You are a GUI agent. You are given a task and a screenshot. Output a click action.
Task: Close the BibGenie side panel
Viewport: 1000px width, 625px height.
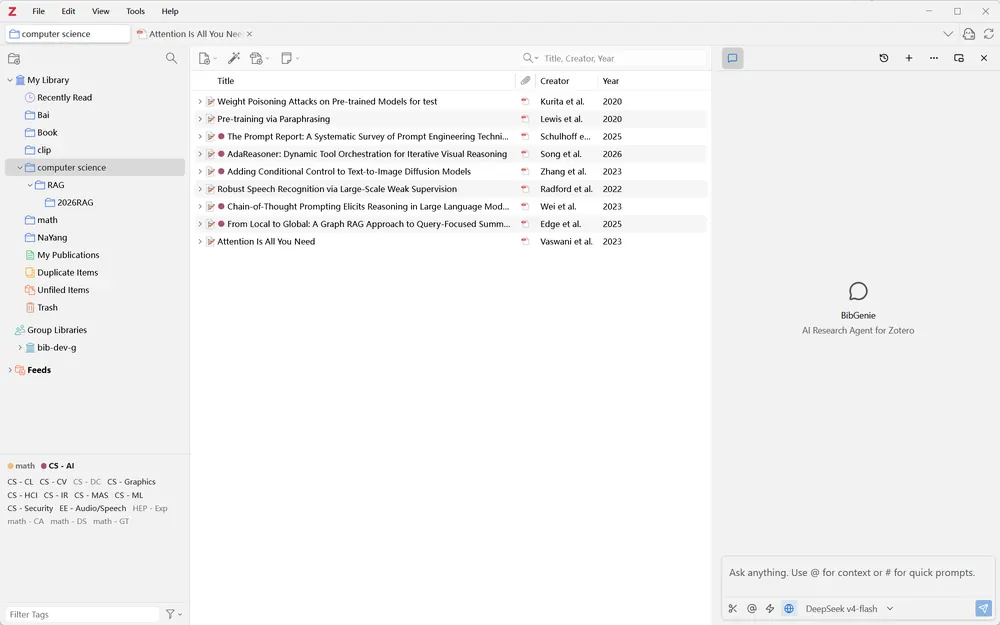(x=983, y=58)
